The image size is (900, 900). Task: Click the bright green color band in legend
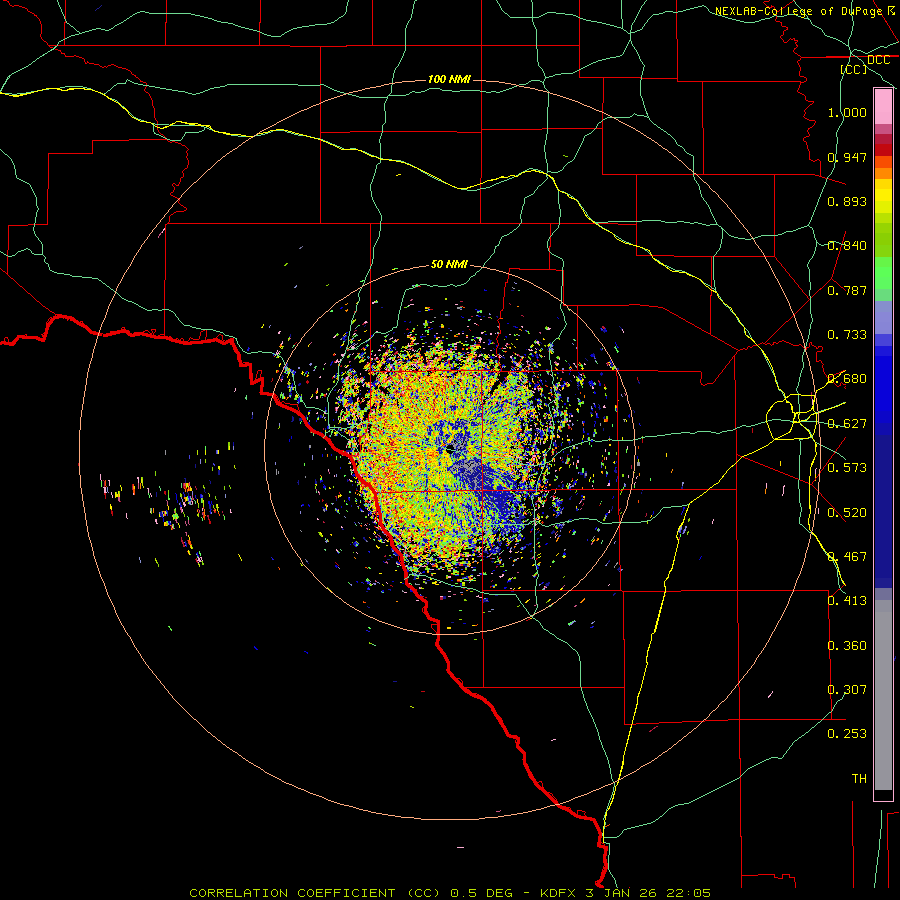883,272
